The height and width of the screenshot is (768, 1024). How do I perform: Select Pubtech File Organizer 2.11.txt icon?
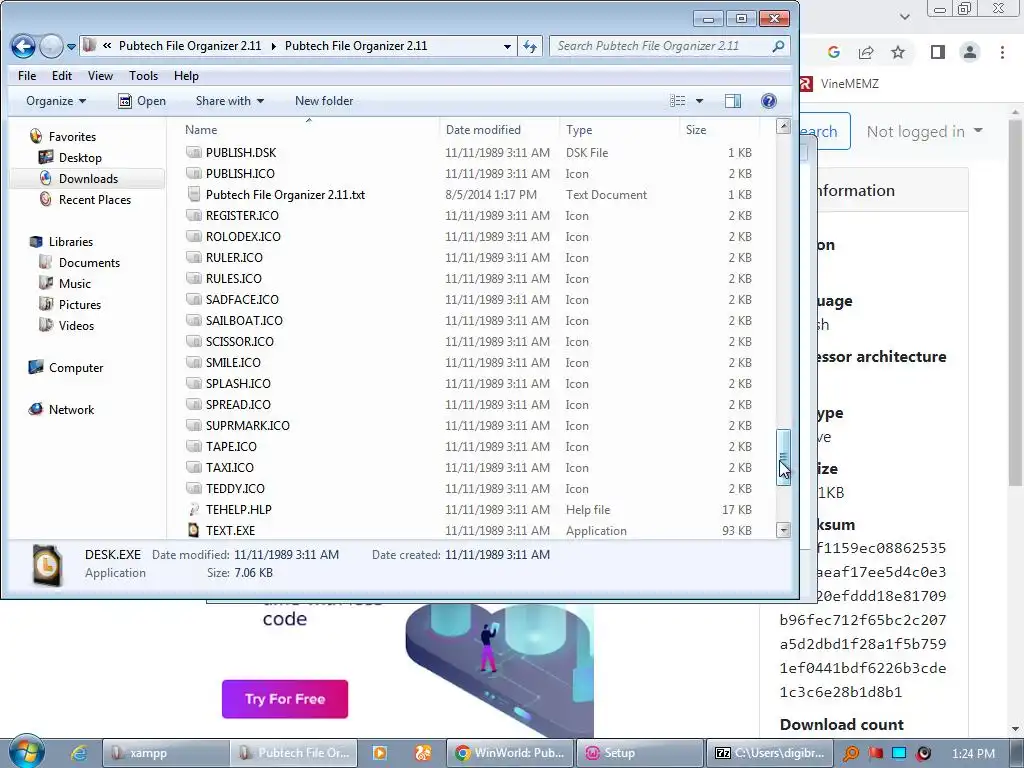(x=193, y=194)
